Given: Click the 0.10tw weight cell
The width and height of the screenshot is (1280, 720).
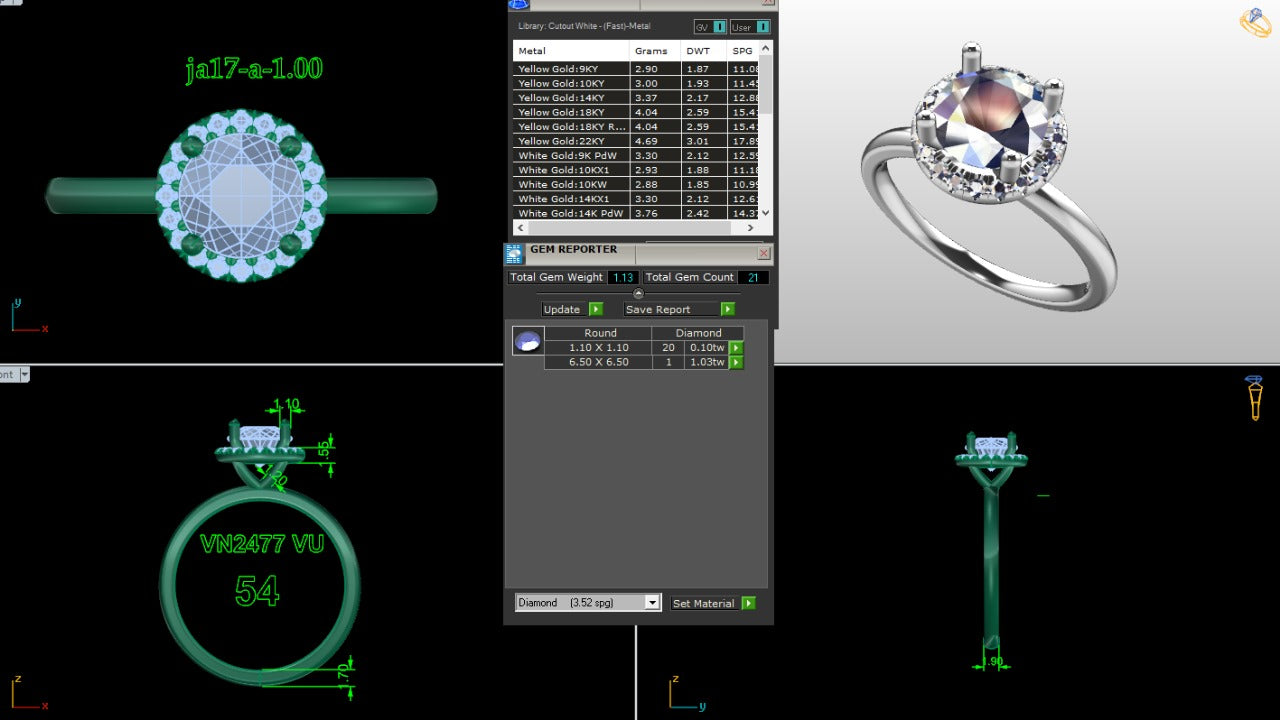Looking at the screenshot, I should [x=706, y=348].
